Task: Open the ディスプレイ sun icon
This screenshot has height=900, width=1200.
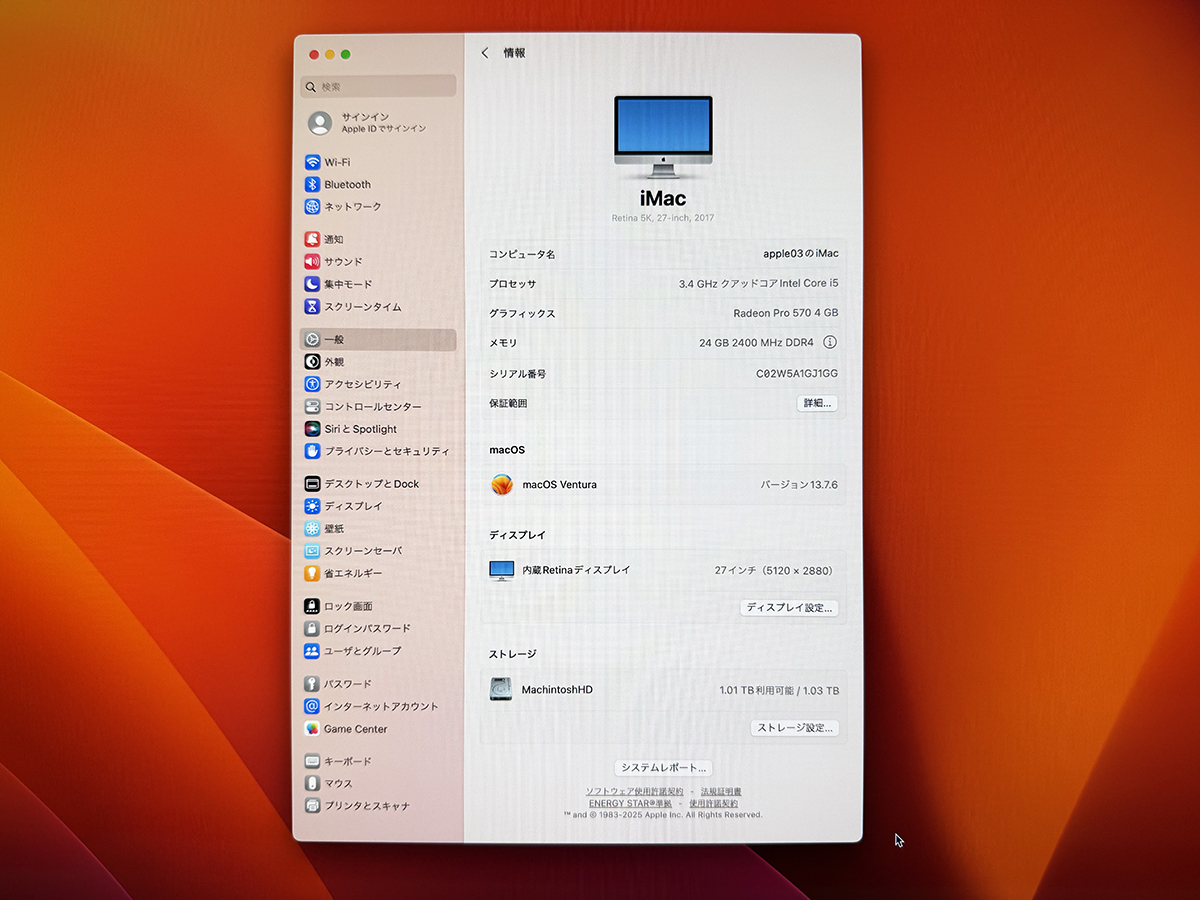Action: tap(313, 506)
